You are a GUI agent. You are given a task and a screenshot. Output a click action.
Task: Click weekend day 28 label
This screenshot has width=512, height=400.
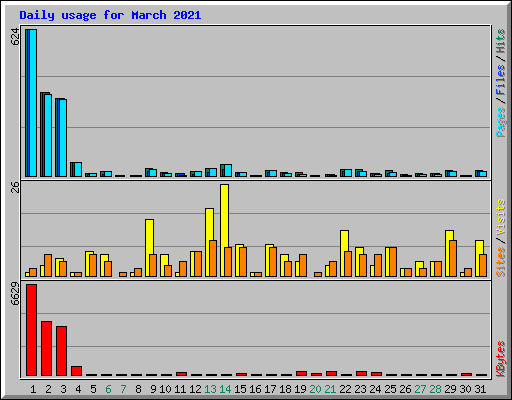(435, 389)
